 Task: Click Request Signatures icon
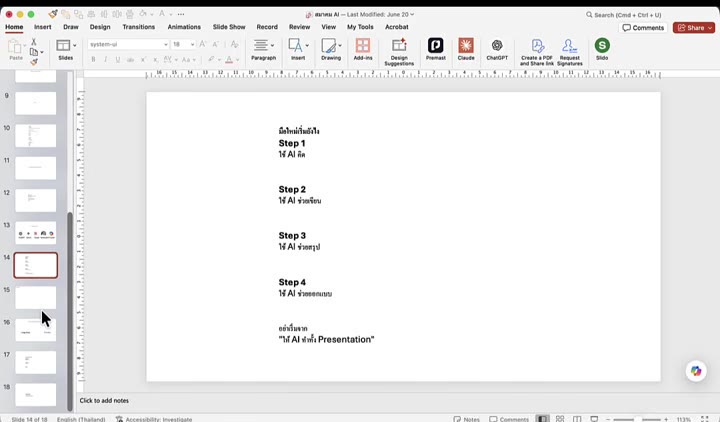pyautogui.click(x=569, y=46)
